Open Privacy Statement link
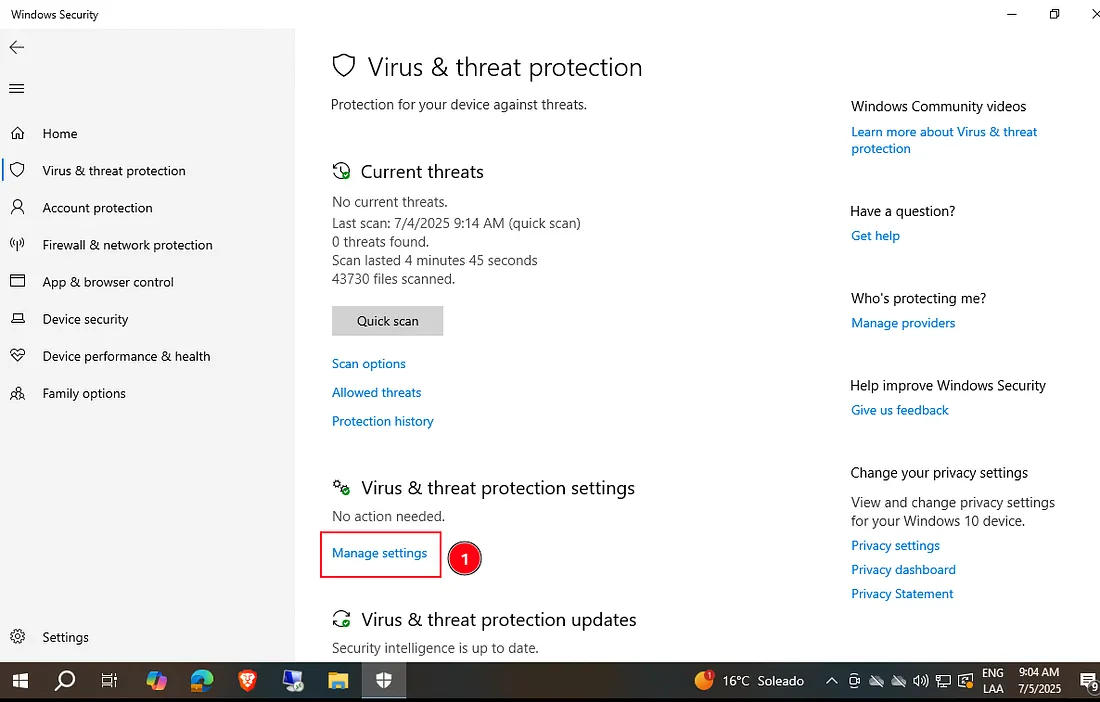Viewport: 1100px width, 702px height. (x=901, y=593)
